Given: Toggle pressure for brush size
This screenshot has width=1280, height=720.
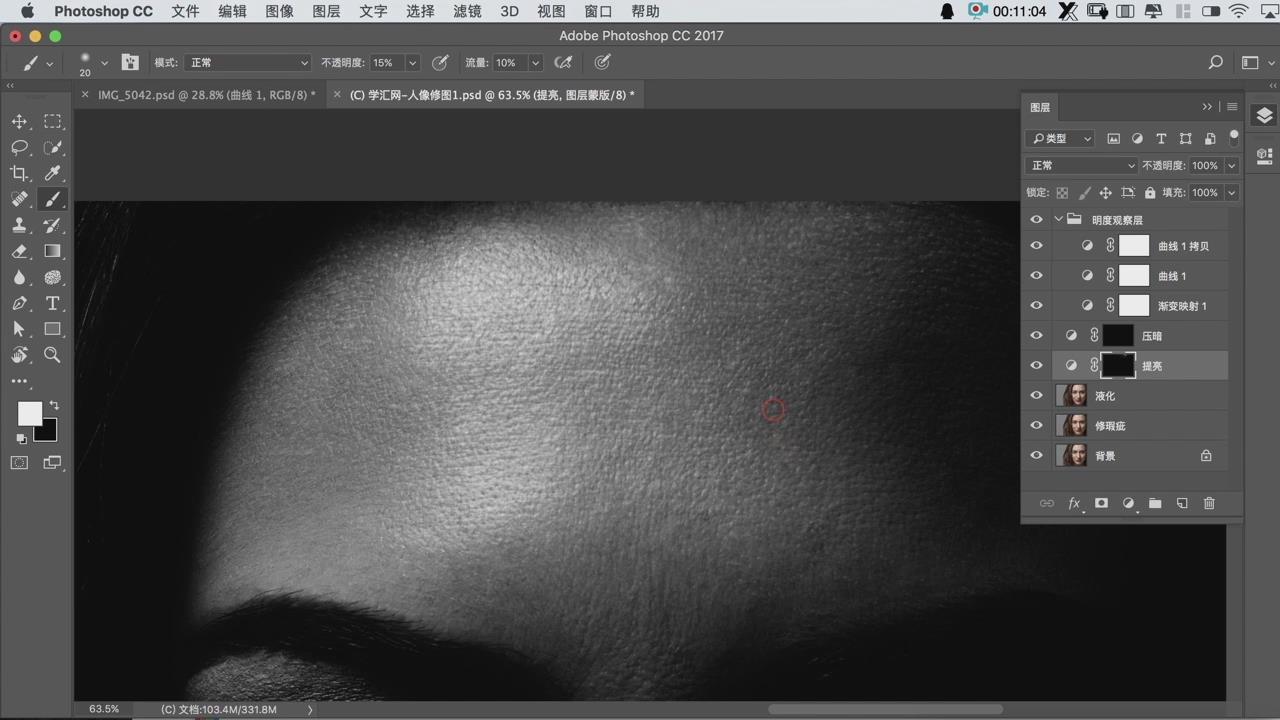Looking at the screenshot, I should [x=602, y=62].
